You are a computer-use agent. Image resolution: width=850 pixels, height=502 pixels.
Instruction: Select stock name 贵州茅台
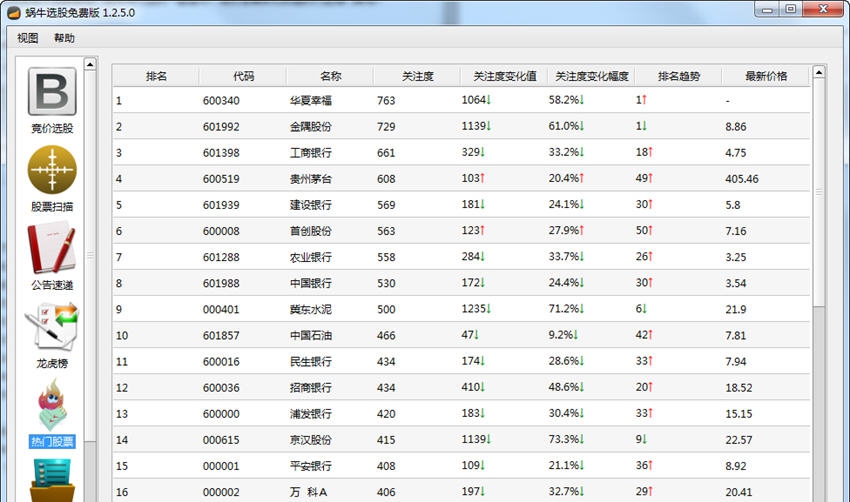point(311,178)
